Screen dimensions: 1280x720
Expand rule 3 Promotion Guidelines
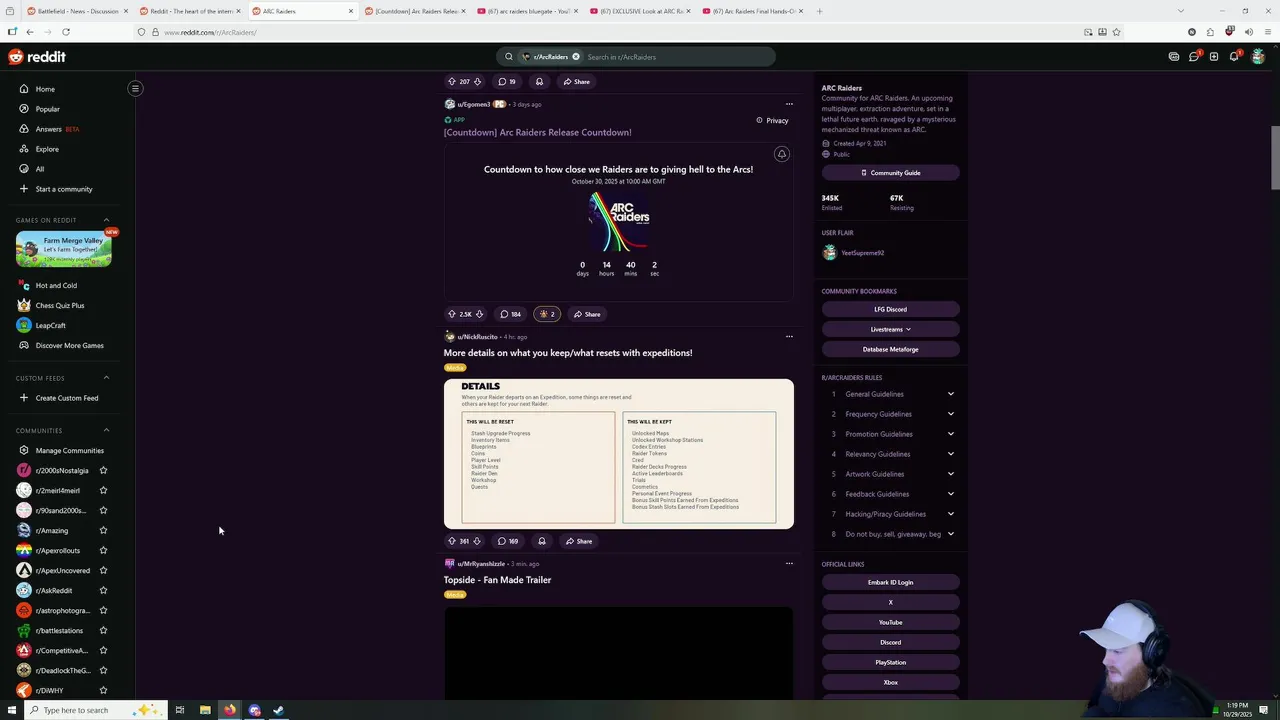coord(950,434)
